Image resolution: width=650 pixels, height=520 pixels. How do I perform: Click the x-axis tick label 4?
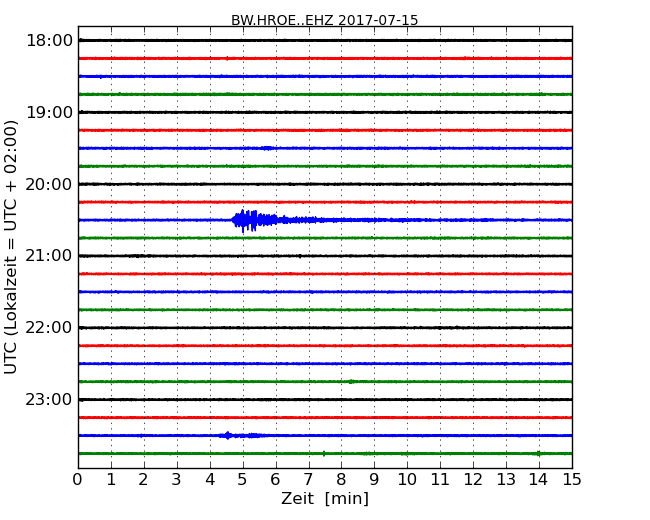[x=210, y=479]
